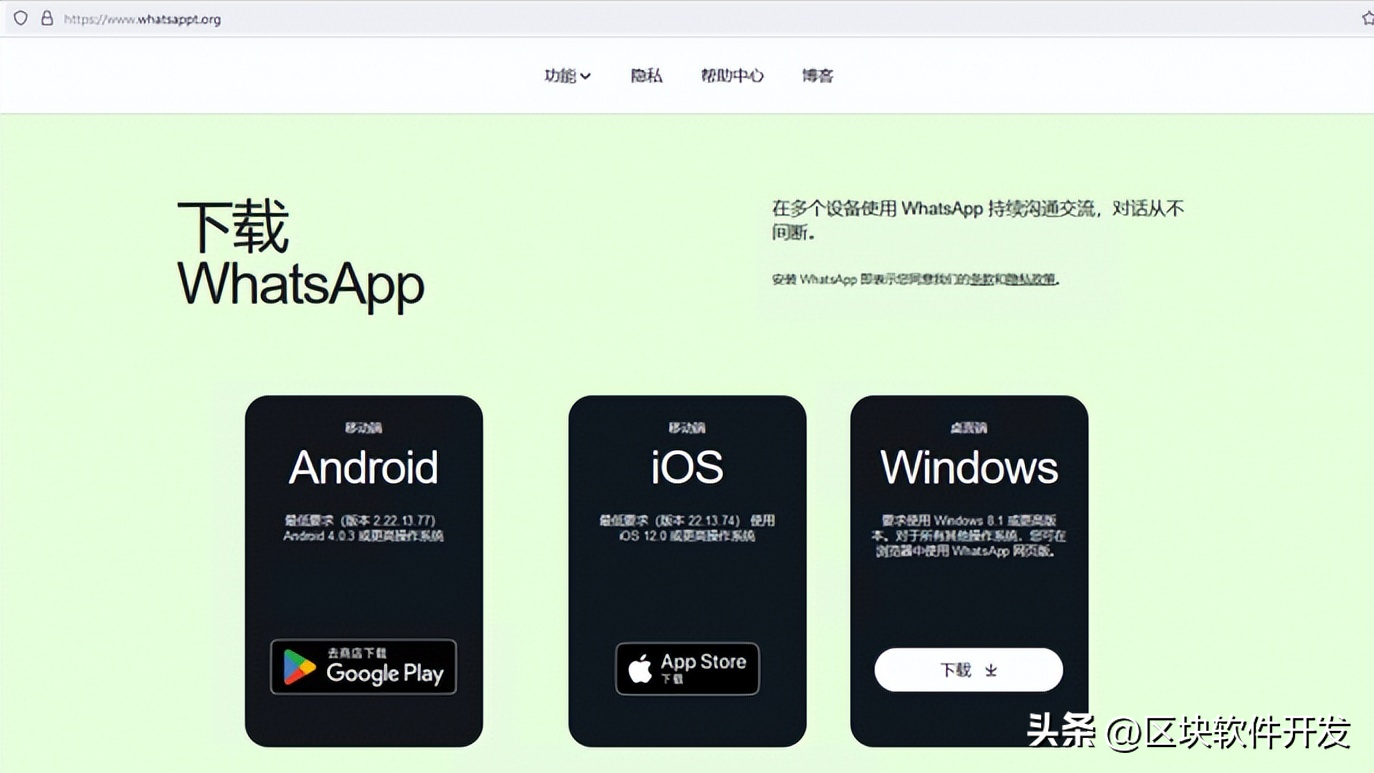Click the 在多个设备使用 WhatsApp description text
The width and height of the screenshot is (1374, 773).
(978, 220)
